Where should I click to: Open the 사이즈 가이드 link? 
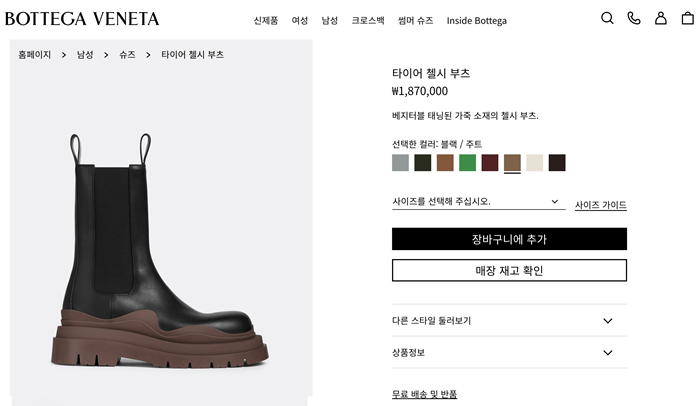600,205
